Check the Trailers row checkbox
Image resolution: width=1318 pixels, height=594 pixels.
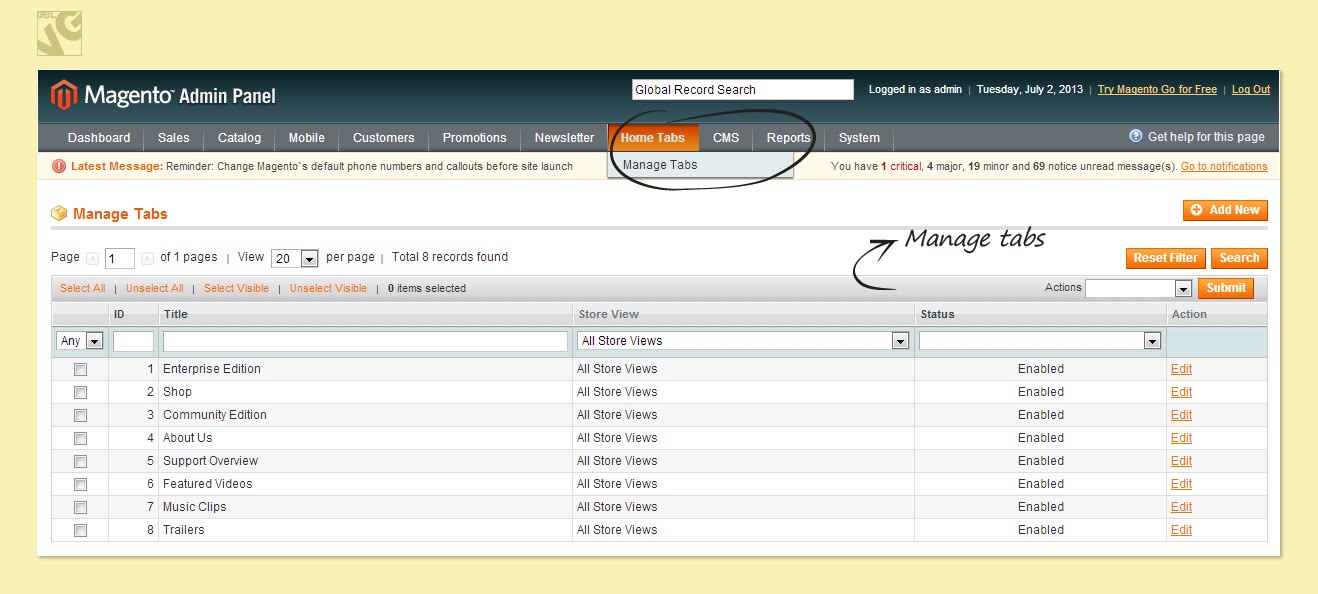(80, 530)
